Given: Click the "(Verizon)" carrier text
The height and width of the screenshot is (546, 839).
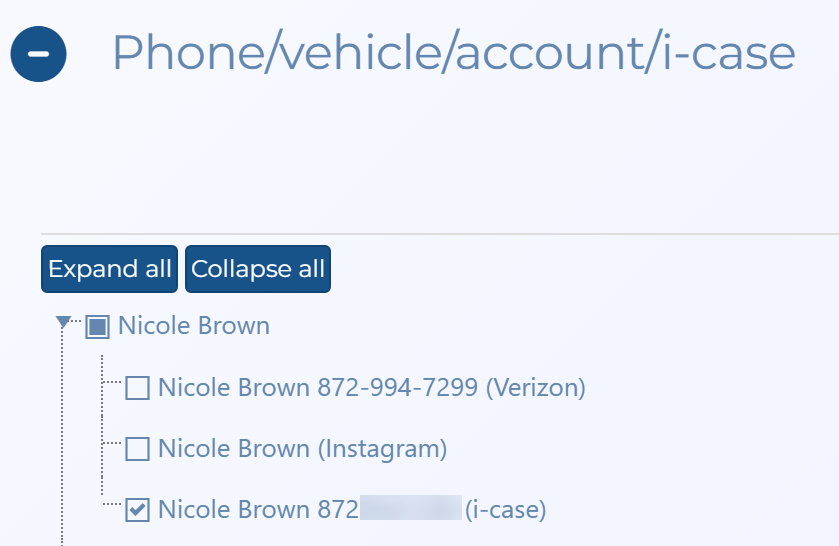Looking at the screenshot, I should [x=535, y=388].
